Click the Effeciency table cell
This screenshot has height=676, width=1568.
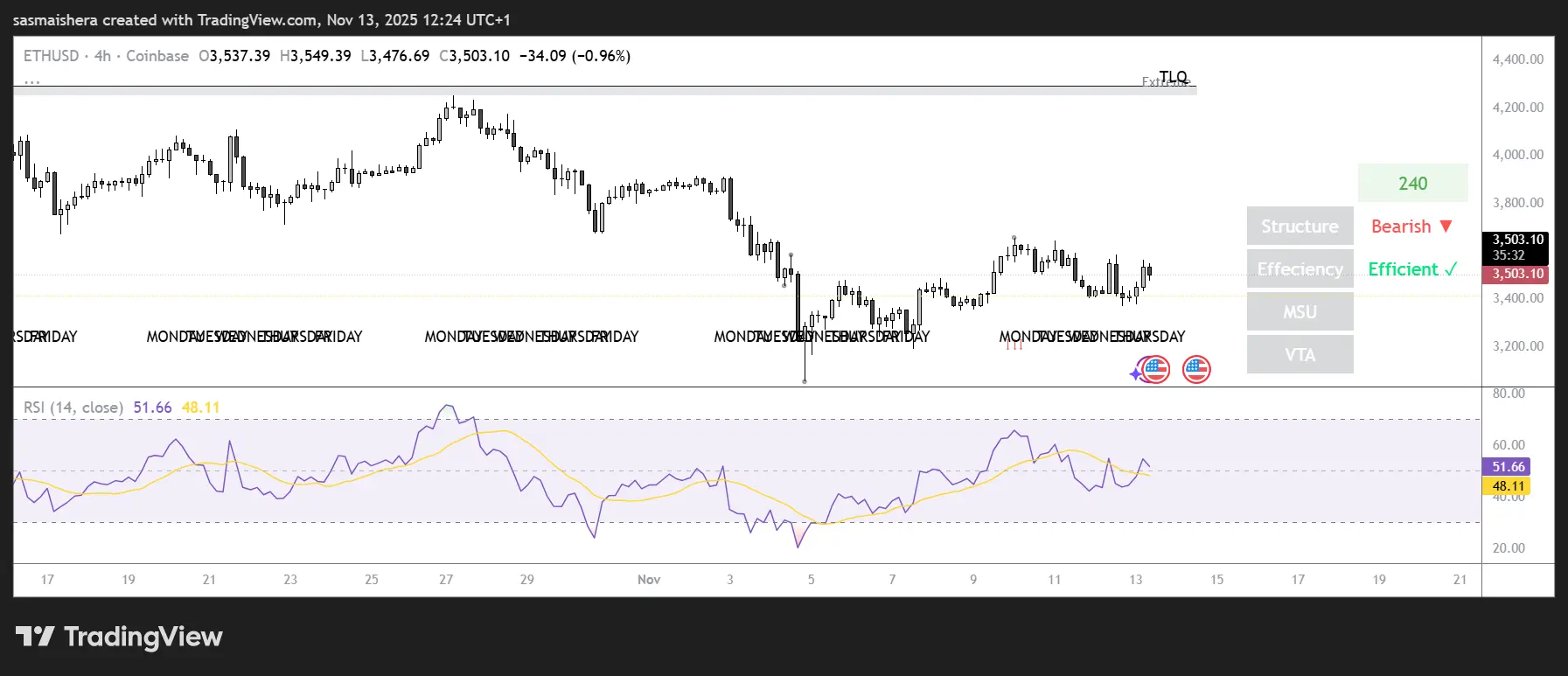coord(1300,269)
